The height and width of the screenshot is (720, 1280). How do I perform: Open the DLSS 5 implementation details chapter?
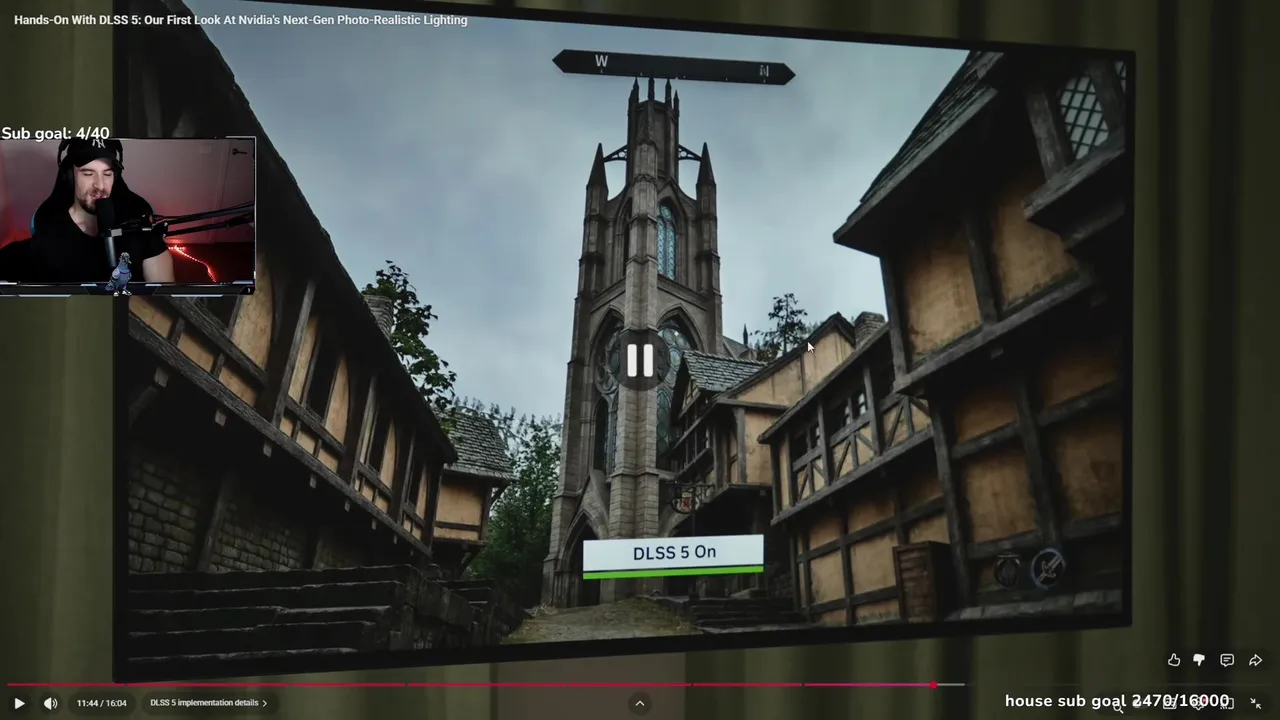[208, 703]
